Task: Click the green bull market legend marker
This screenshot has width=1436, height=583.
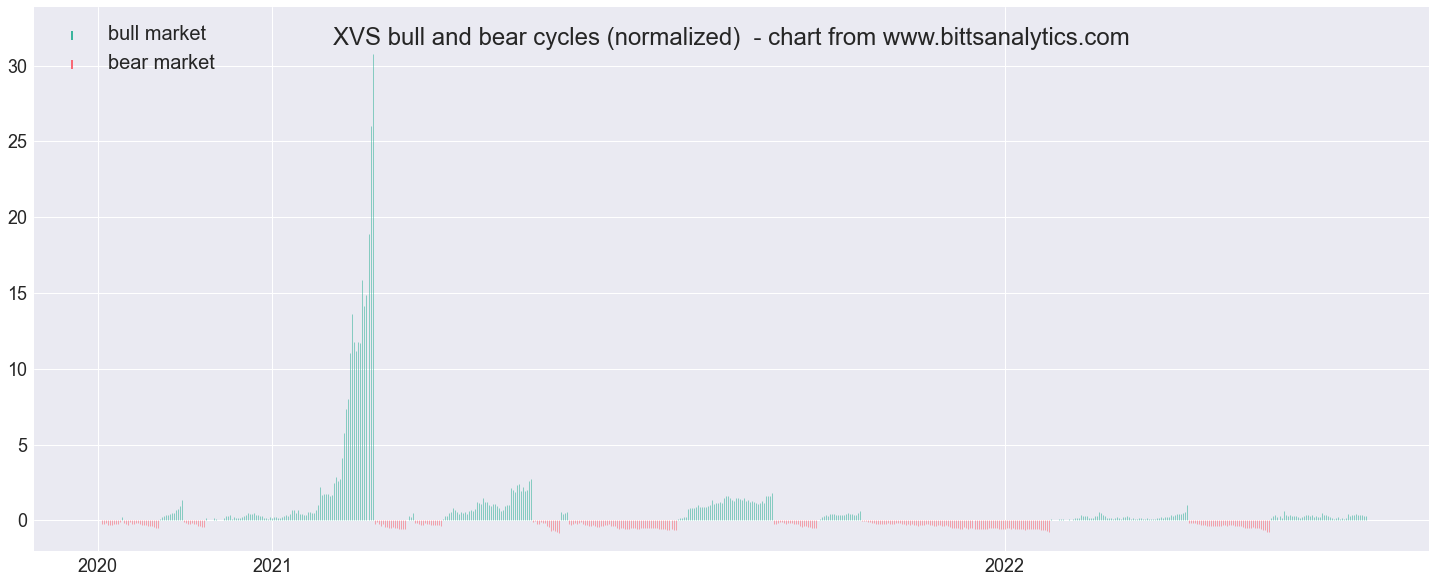Action: coord(73,35)
